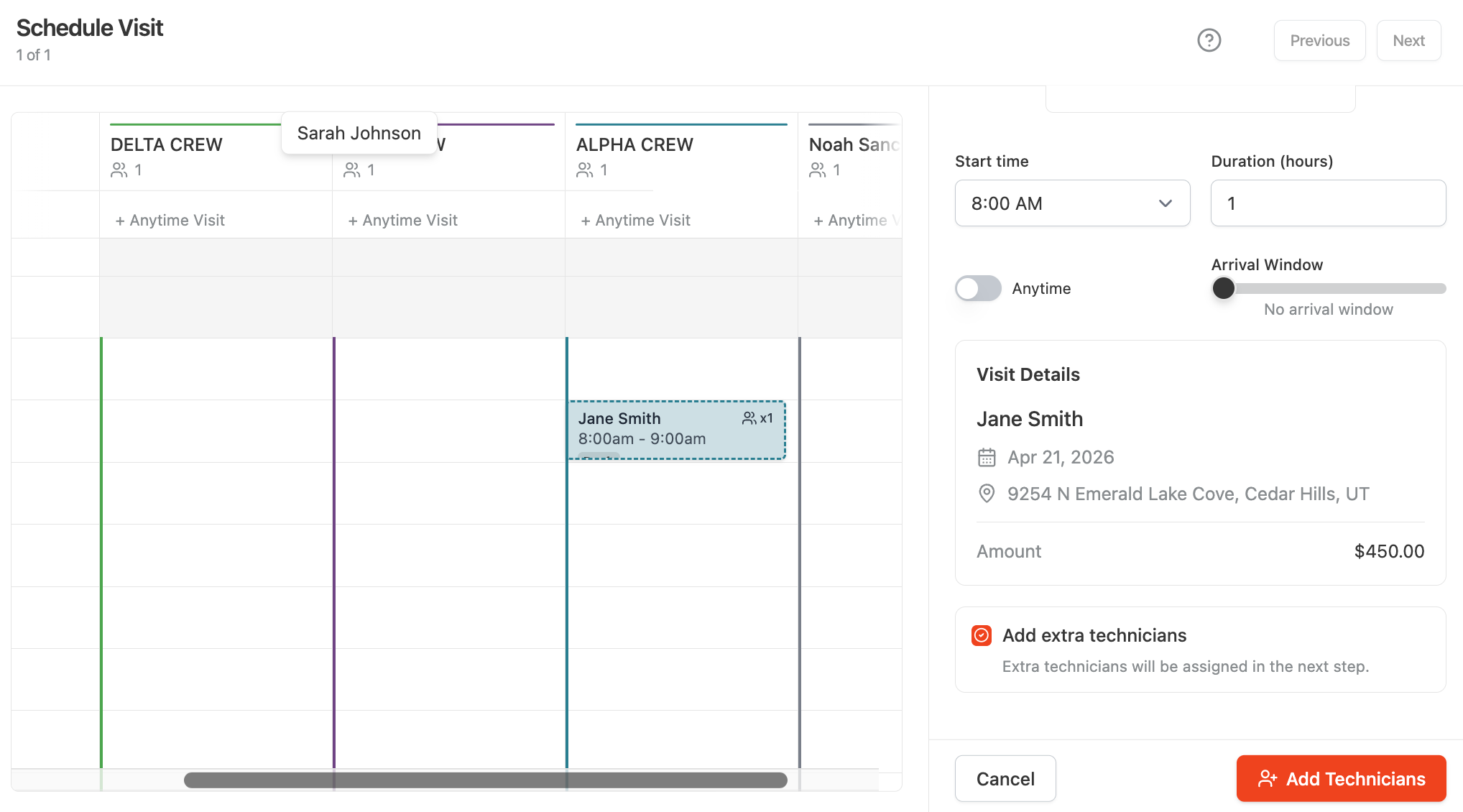Image resolution: width=1463 pixels, height=812 pixels.
Task: Click the Duration hours input field
Action: [1328, 203]
